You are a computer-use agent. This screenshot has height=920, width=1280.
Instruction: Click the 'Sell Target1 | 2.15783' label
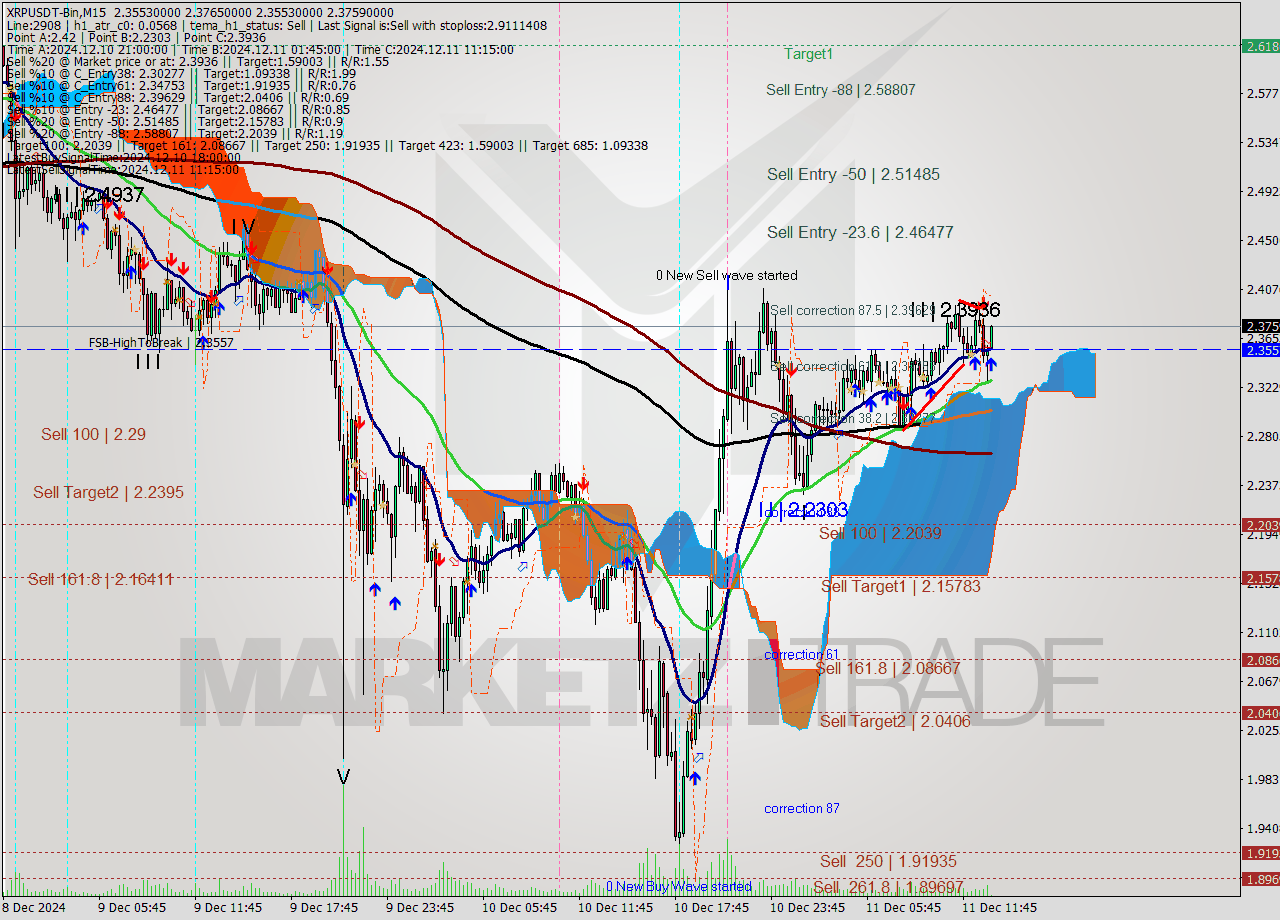(900, 587)
